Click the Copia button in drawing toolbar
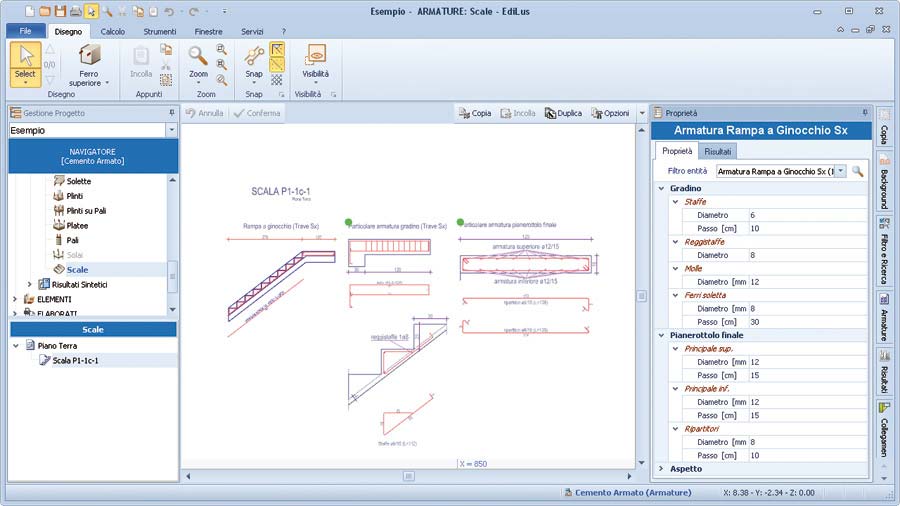900x506 pixels. click(x=475, y=113)
